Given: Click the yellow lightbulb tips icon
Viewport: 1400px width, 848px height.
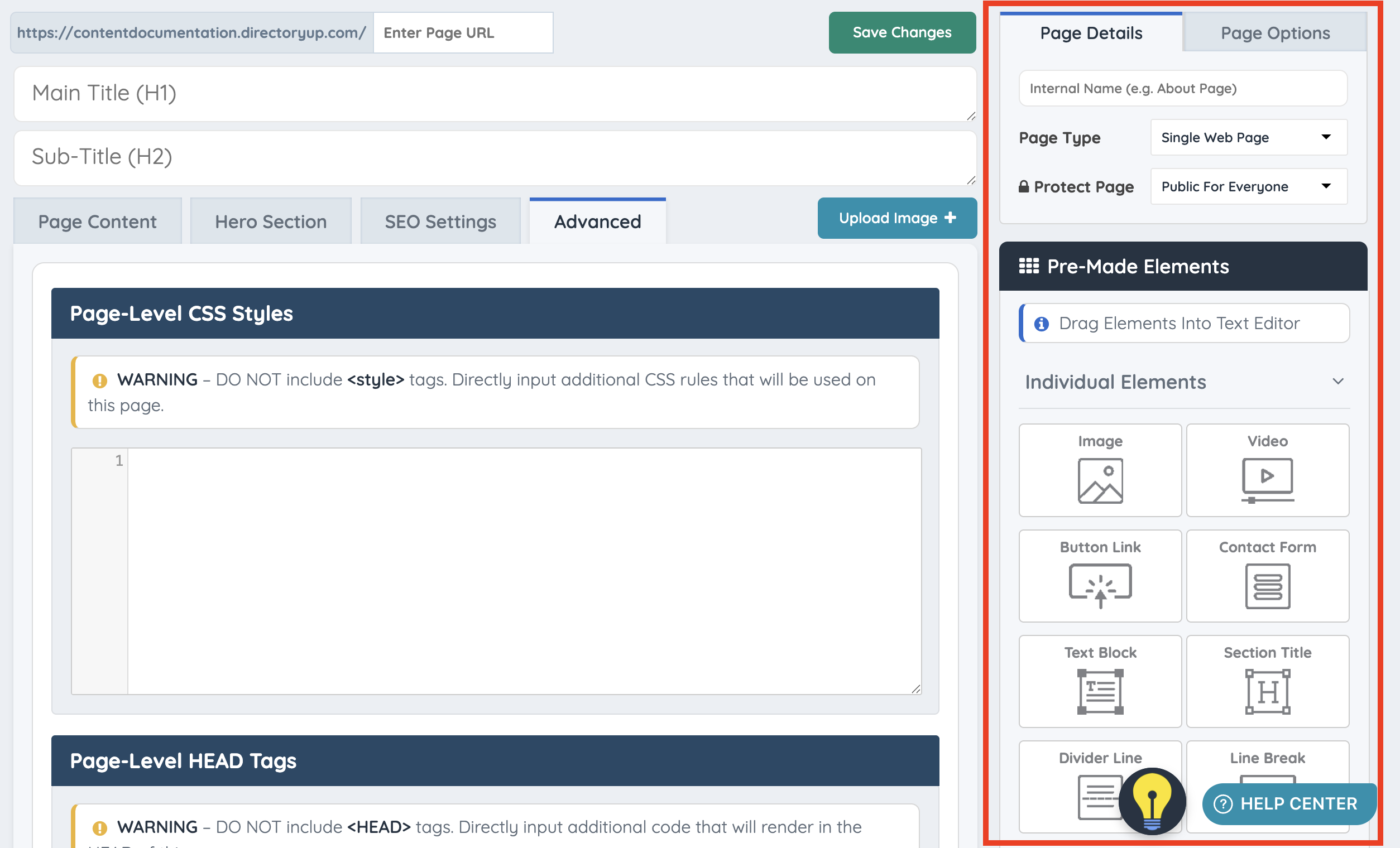Looking at the screenshot, I should [x=1151, y=801].
